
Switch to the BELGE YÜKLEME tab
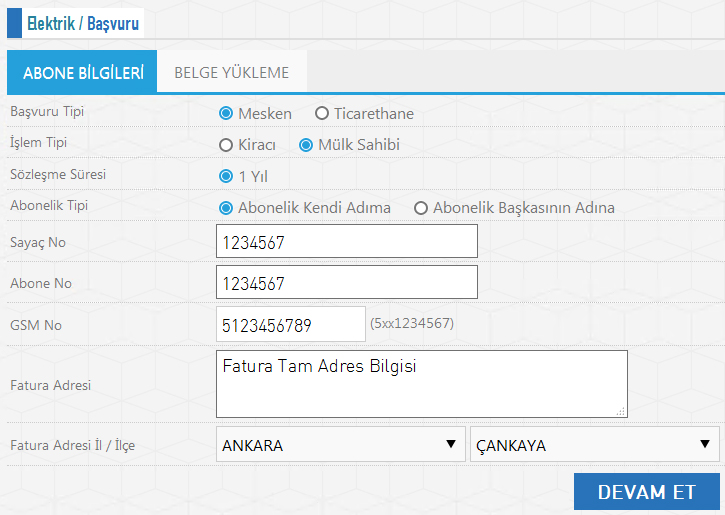[x=232, y=72]
